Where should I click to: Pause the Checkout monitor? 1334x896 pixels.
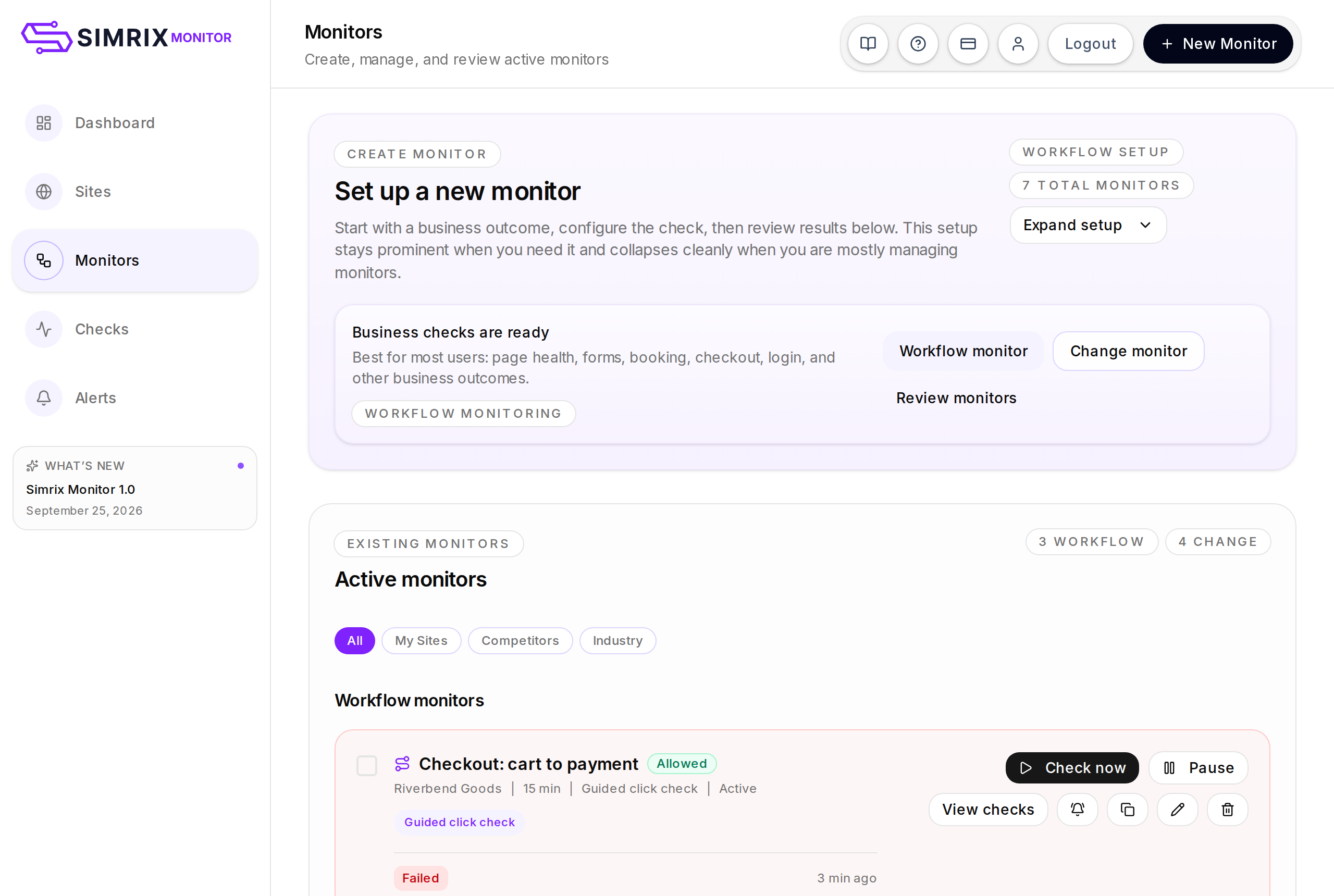coord(1198,767)
